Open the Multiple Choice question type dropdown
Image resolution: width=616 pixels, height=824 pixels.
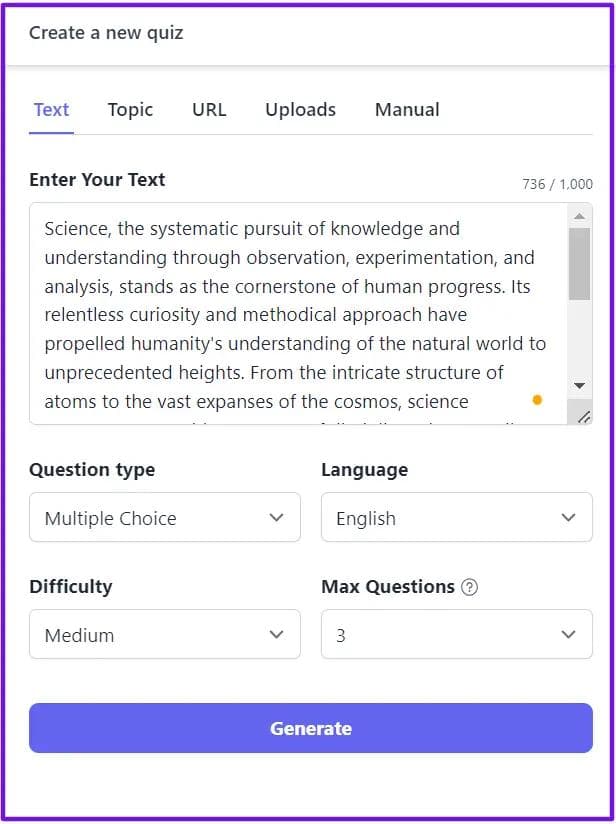tap(165, 517)
